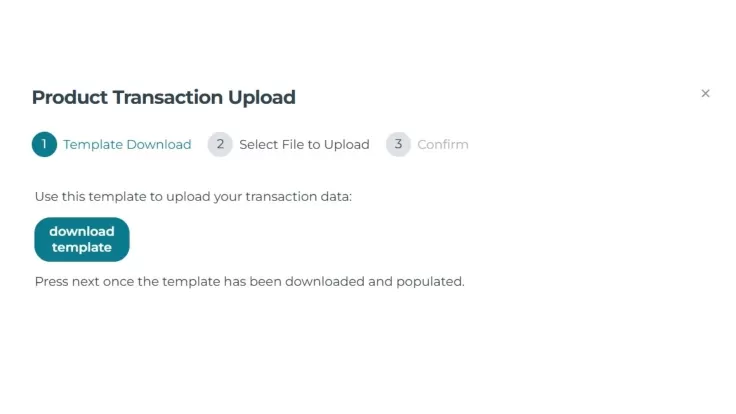Close the Product Transaction Upload dialog
This screenshot has width=736, height=414.
[705, 93]
